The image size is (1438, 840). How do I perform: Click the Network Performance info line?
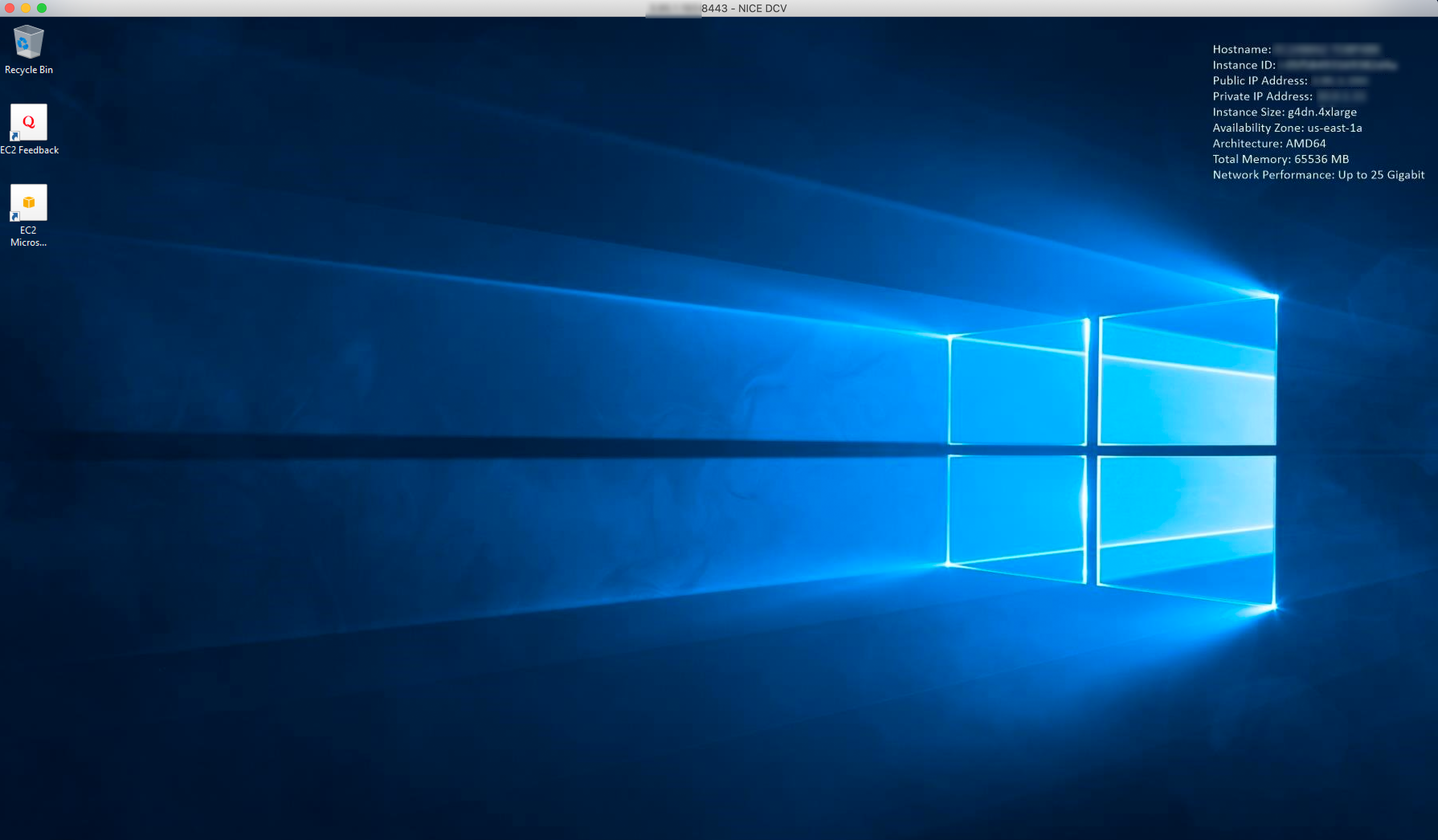click(1318, 175)
